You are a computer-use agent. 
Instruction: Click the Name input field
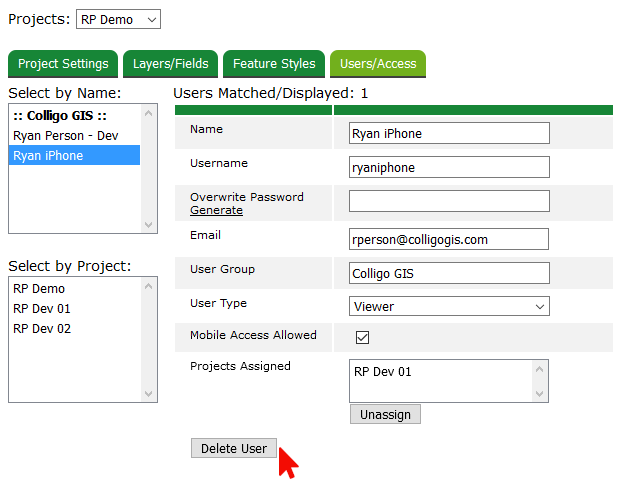coord(449,134)
